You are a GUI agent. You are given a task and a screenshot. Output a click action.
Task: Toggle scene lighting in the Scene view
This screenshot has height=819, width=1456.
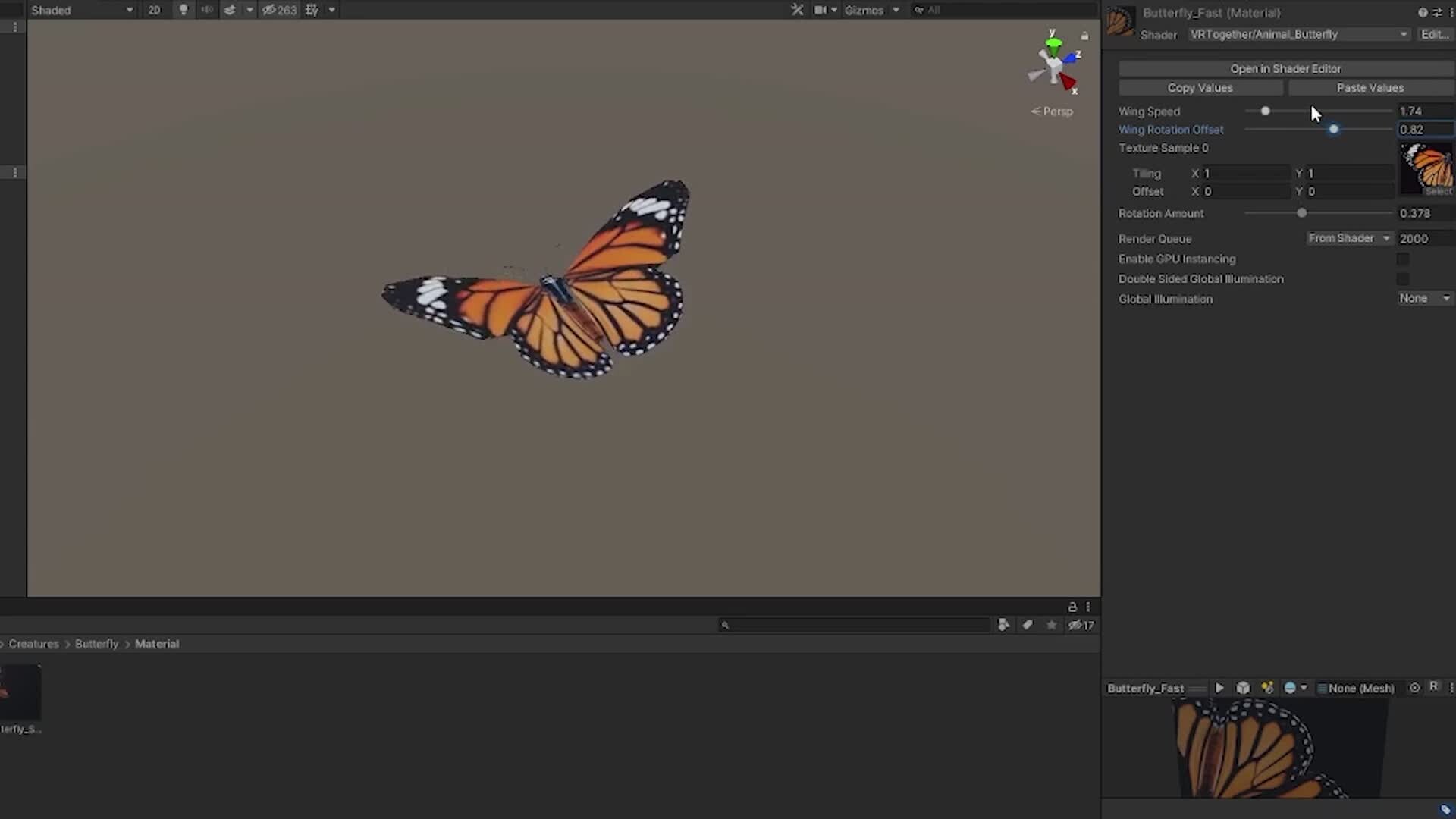(183, 10)
